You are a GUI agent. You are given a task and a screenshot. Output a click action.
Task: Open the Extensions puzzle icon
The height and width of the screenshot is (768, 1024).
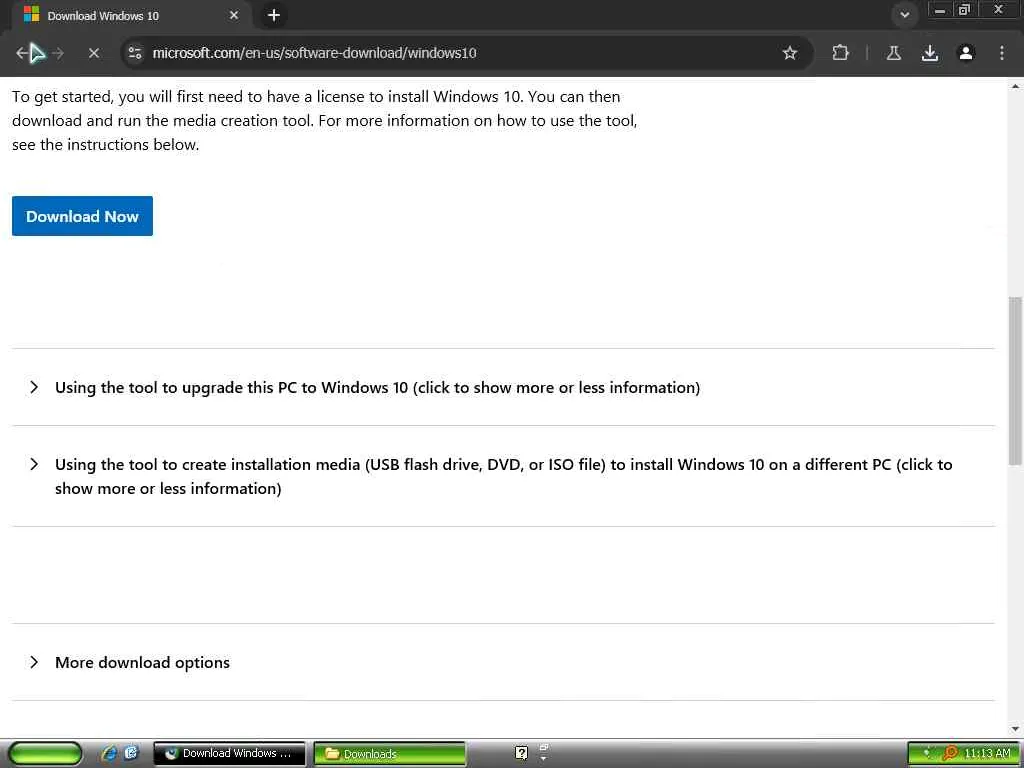[840, 53]
